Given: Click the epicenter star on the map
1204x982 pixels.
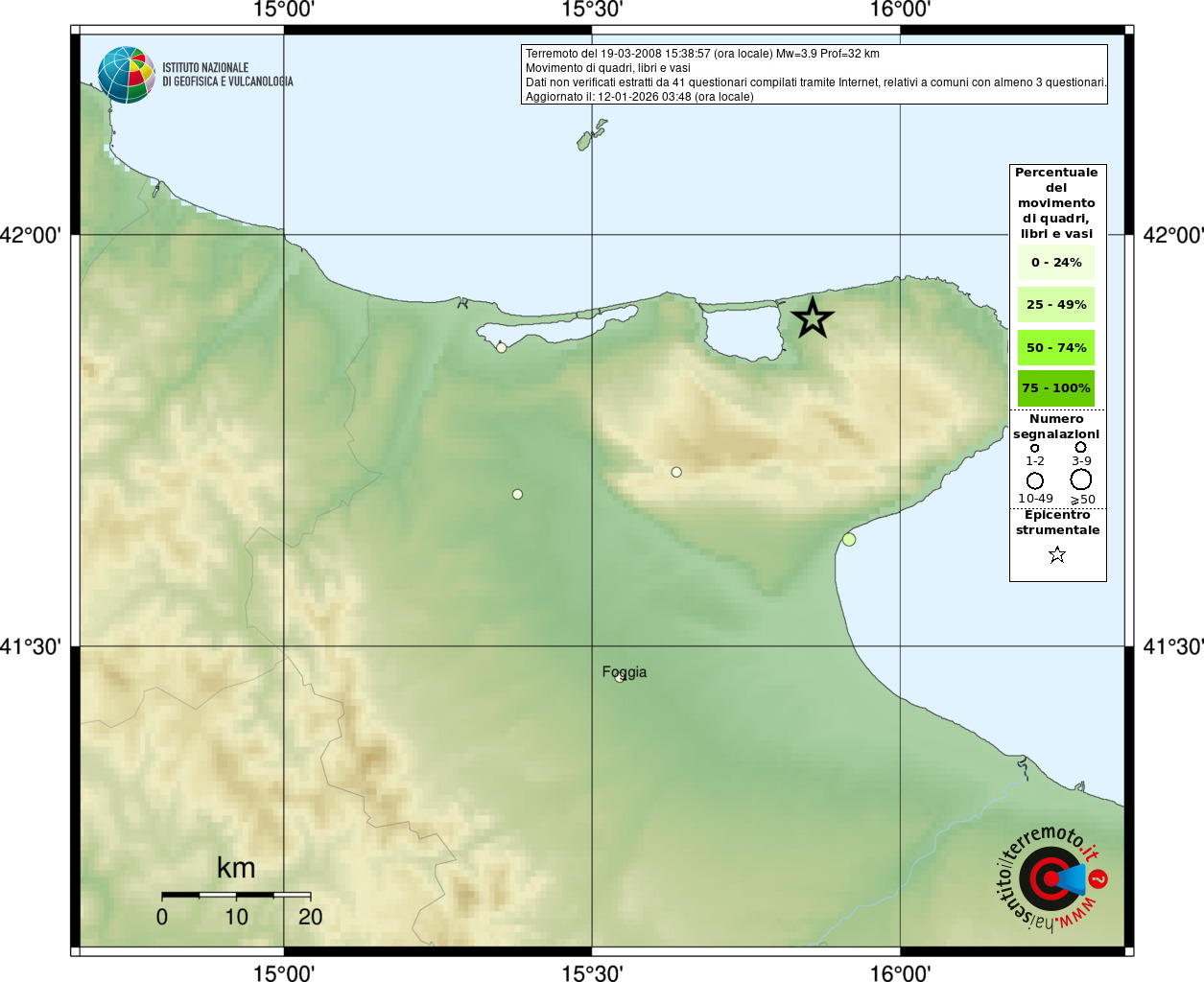Looking at the screenshot, I should tap(813, 317).
